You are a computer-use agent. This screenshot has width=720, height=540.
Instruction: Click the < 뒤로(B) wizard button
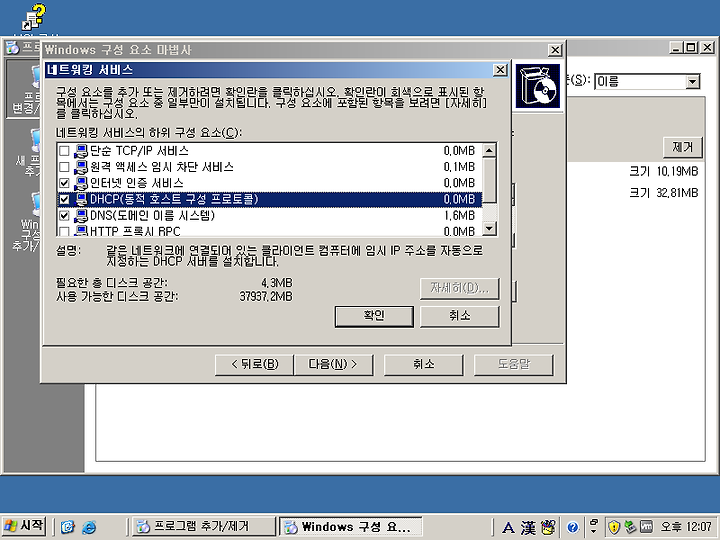pos(254,365)
